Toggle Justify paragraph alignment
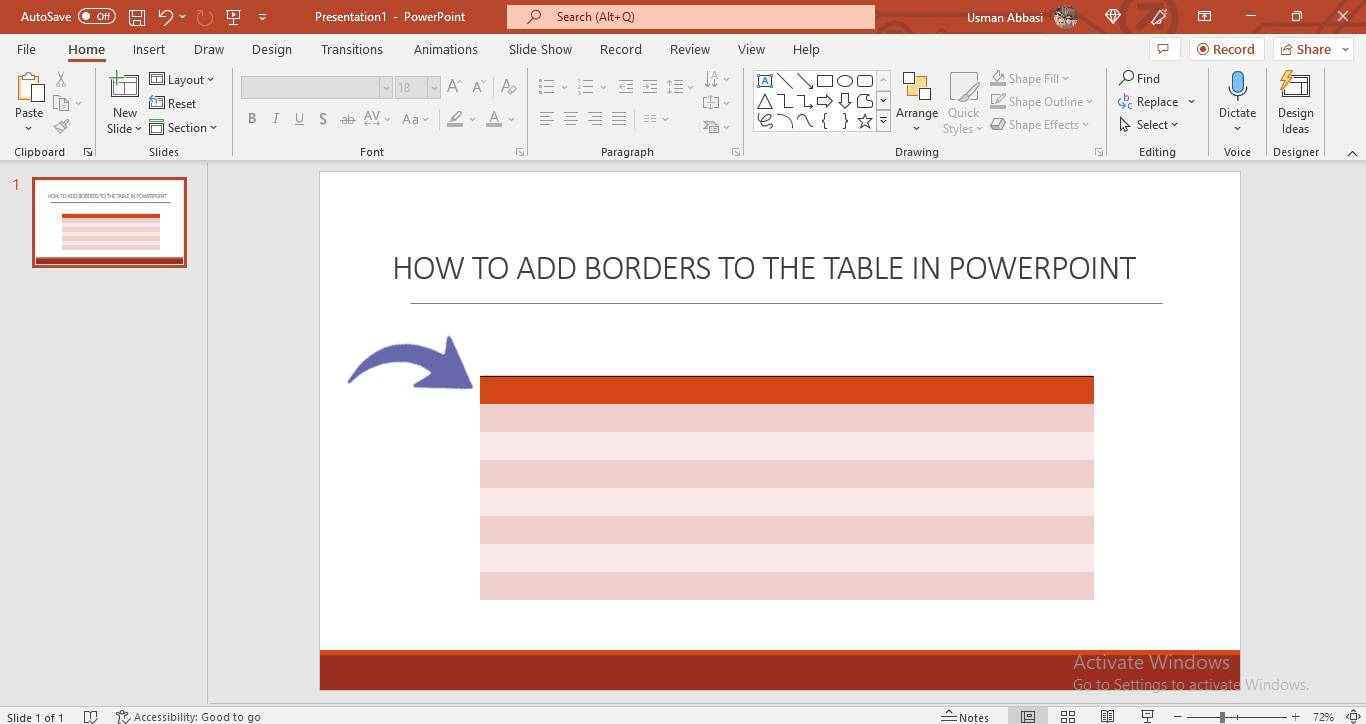This screenshot has height=724, width=1366. pyautogui.click(x=618, y=119)
